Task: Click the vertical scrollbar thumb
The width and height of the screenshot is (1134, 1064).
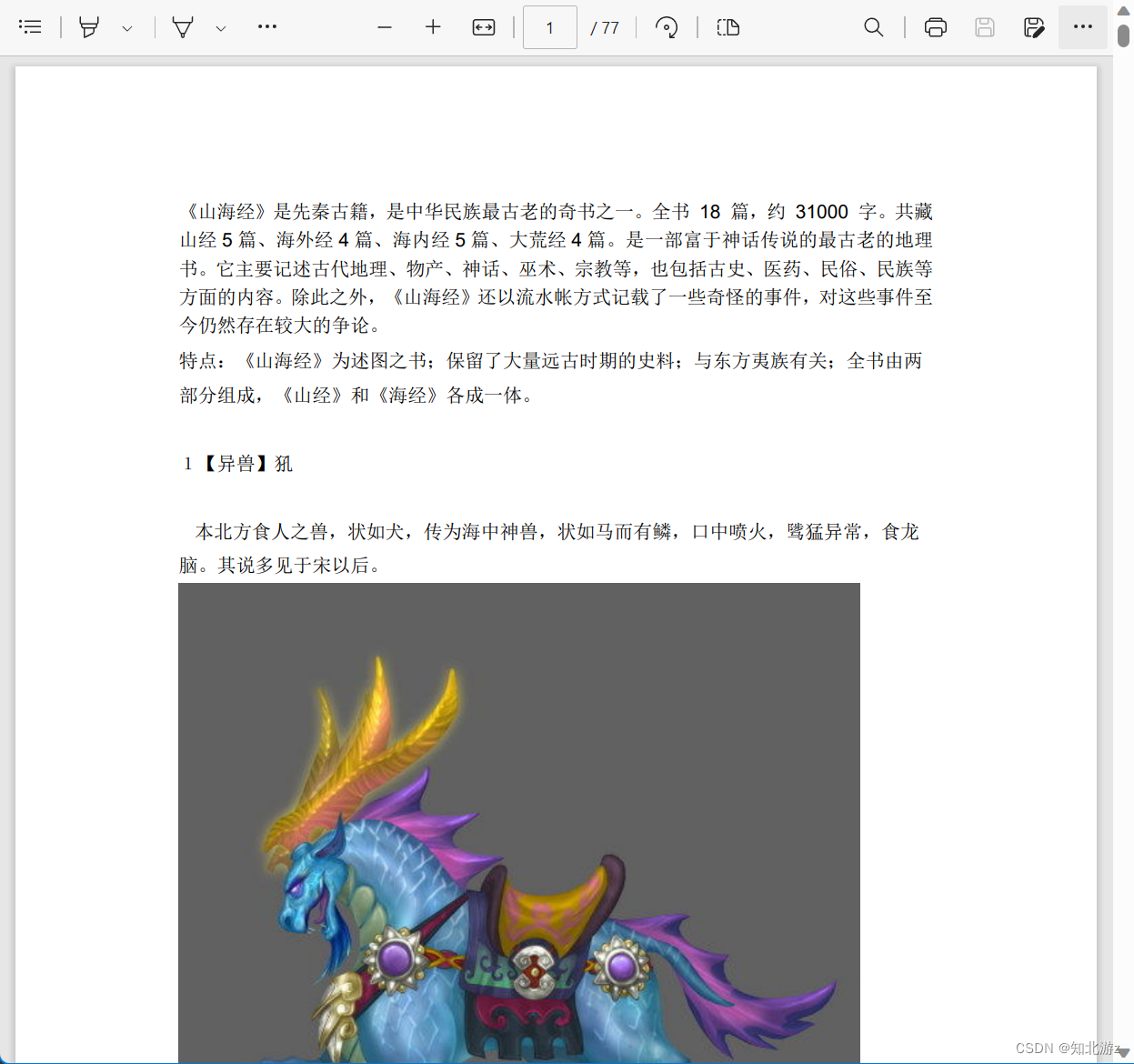Action: click(x=1125, y=36)
